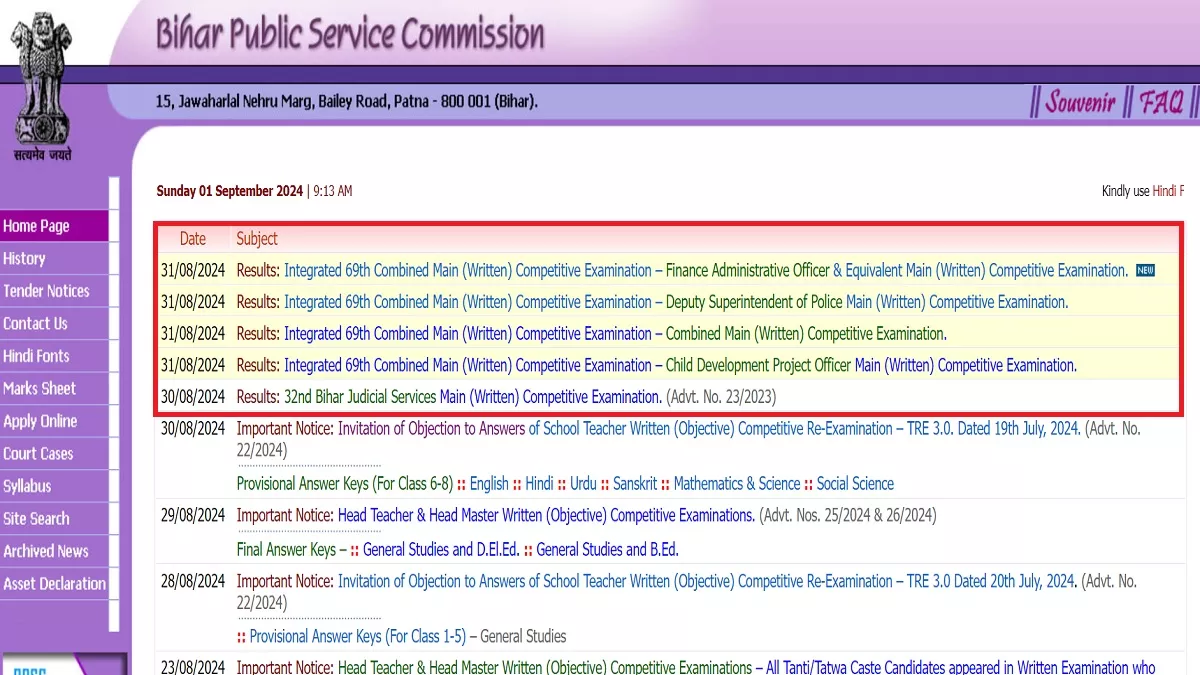The width and height of the screenshot is (1200, 675).
Task: Click the '(Advt. No. 23/2023)' text
Action: click(721, 397)
